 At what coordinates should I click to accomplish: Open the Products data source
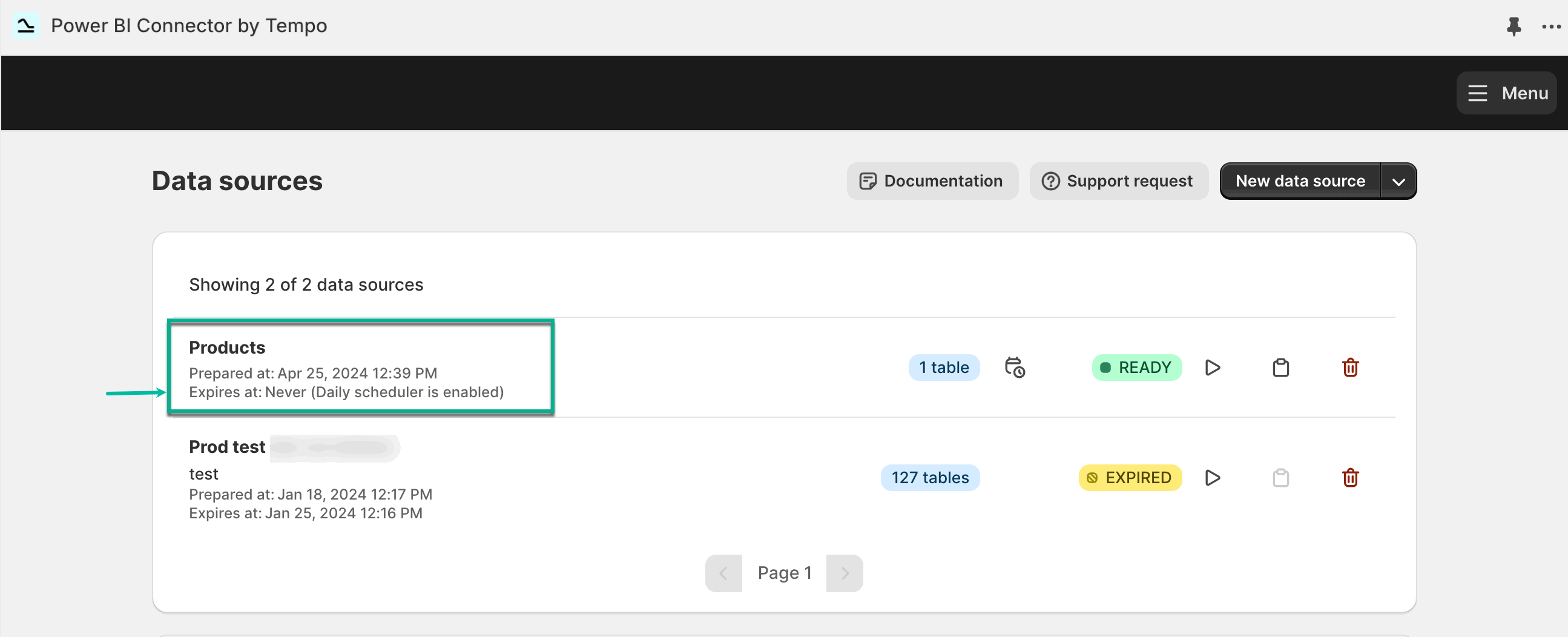[x=227, y=347]
